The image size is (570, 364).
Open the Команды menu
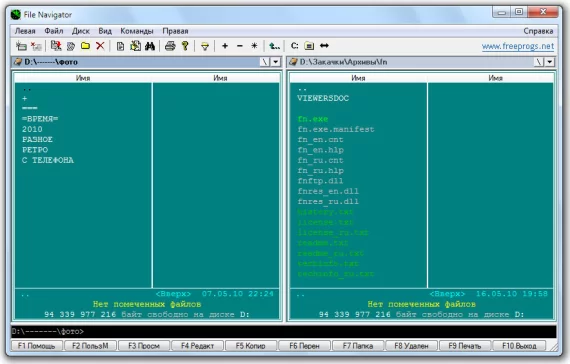tap(137, 31)
